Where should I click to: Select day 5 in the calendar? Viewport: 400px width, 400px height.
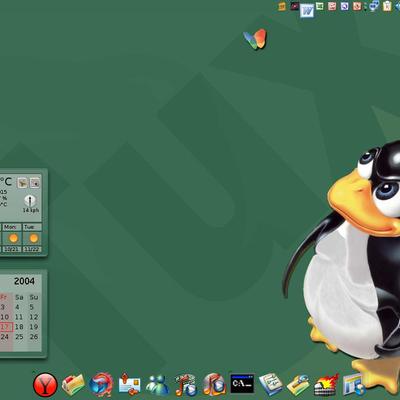(x=32, y=307)
